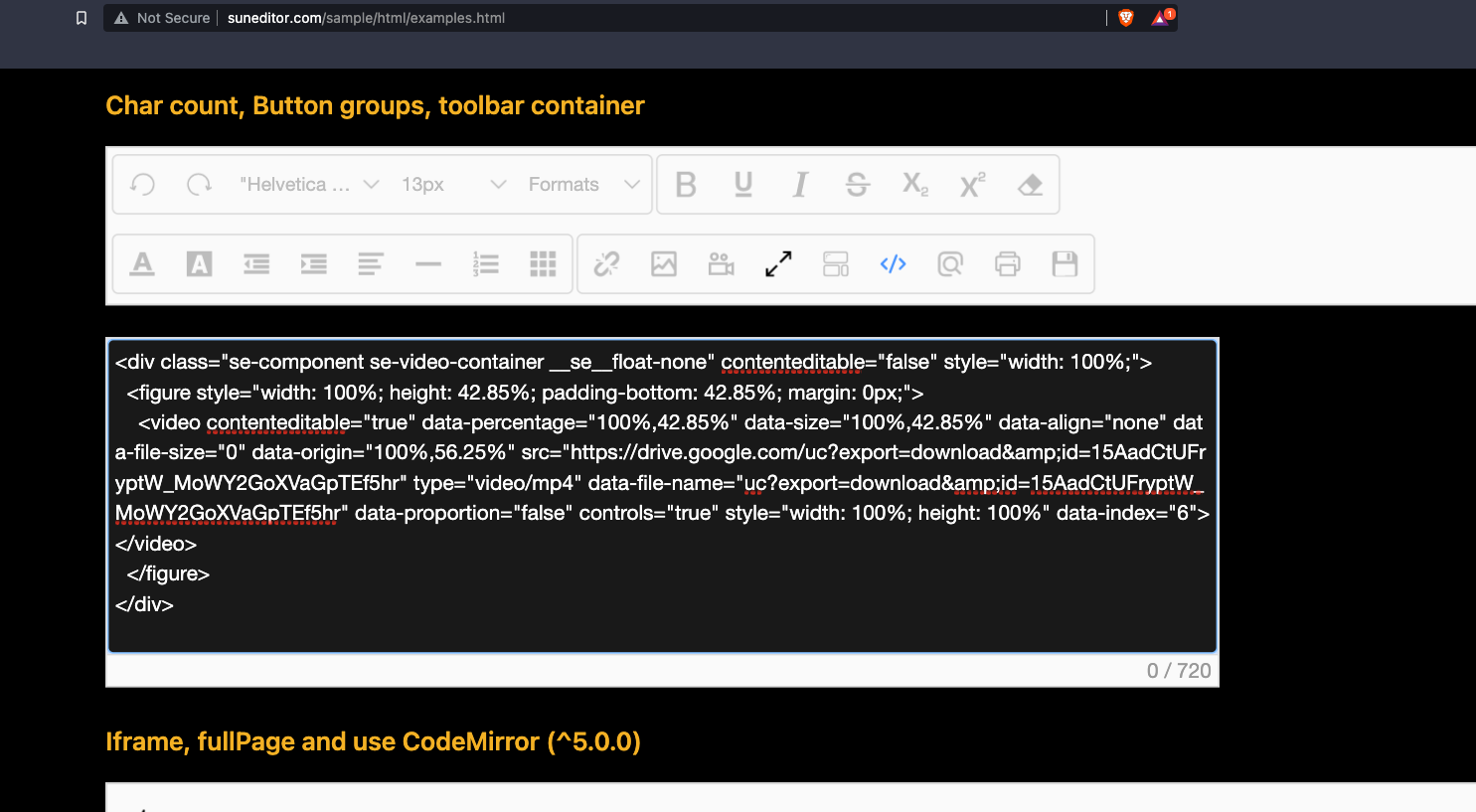Toggle subscript formatting
This screenshot has height=812, width=1476.
[914, 184]
